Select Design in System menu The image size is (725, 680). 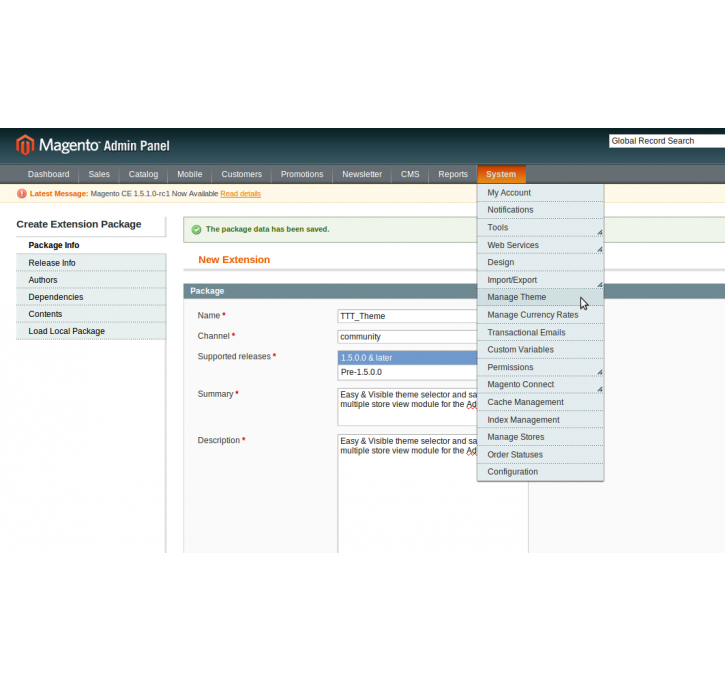[540, 263]
